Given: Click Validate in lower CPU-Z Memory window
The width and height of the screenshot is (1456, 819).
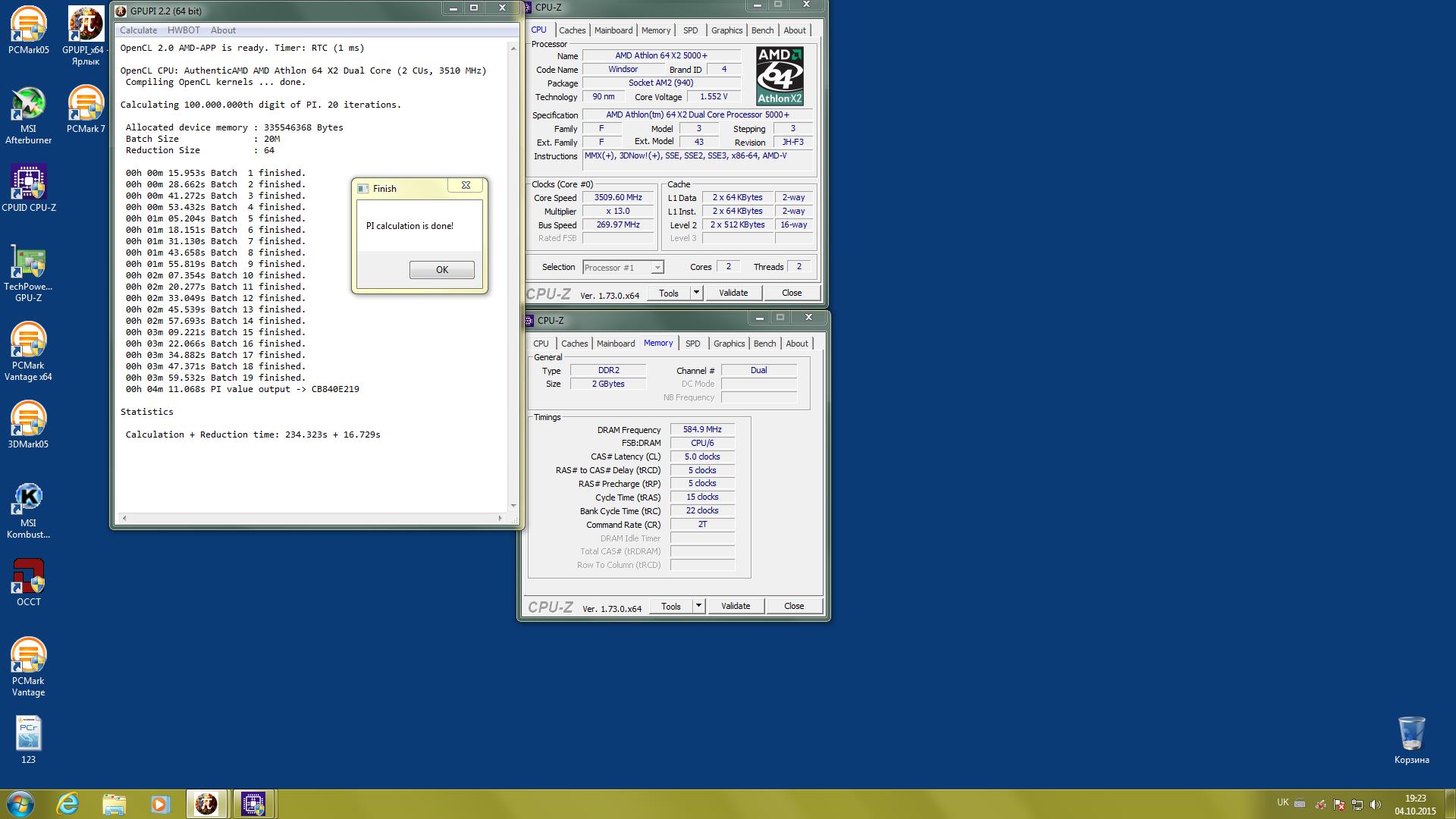Looking at the screenshot, I should coord(736,606).
